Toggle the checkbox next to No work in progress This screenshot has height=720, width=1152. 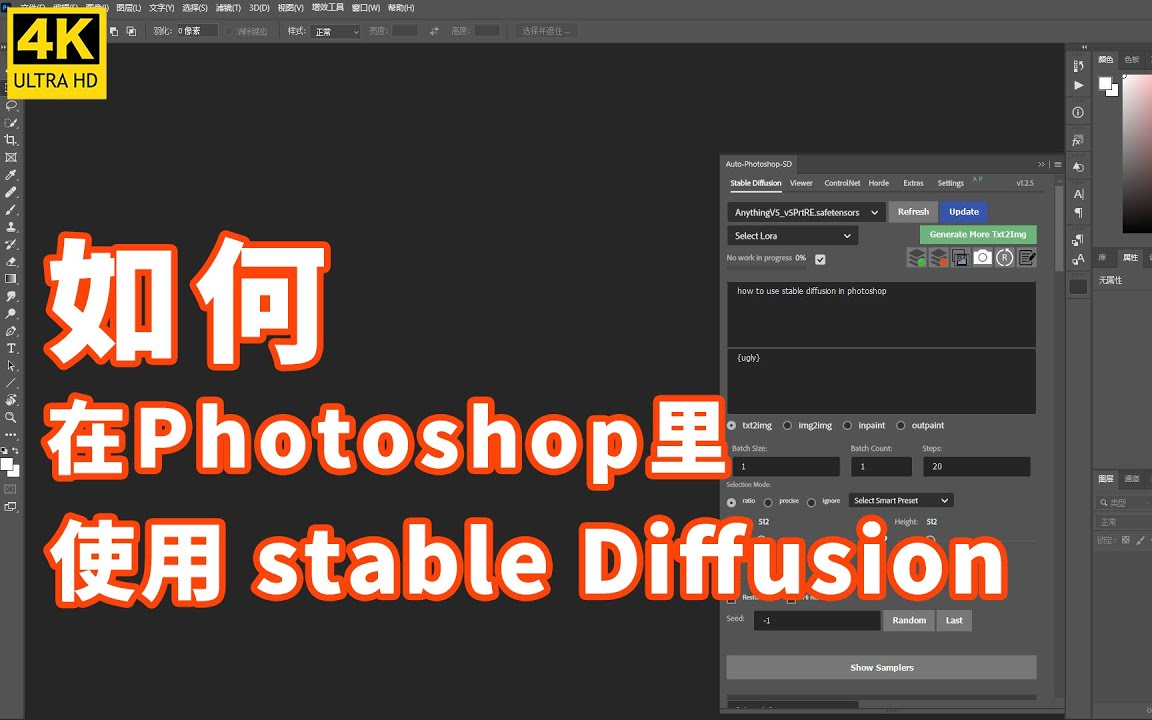tap(819, 257)
